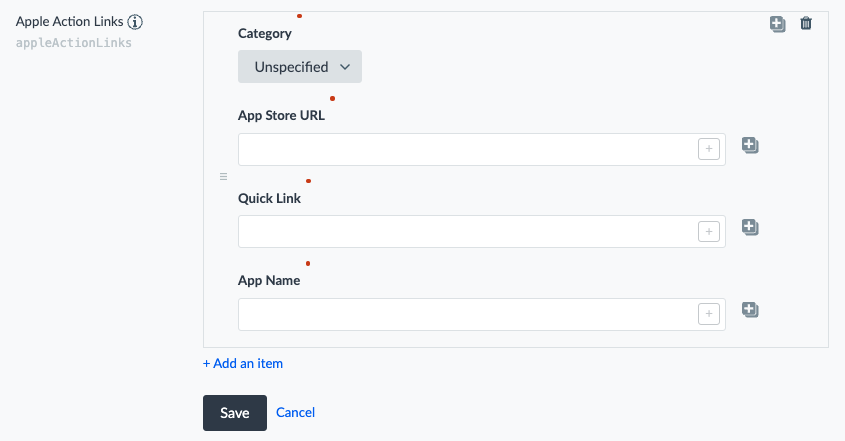The height and width of the screenshot is (441, 845).
Task: Click the Save button
Action: tap(235, 413)
